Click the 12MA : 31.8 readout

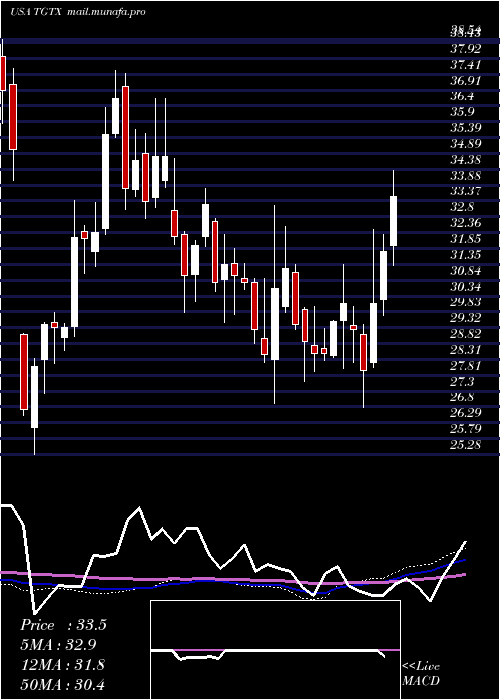62,664
